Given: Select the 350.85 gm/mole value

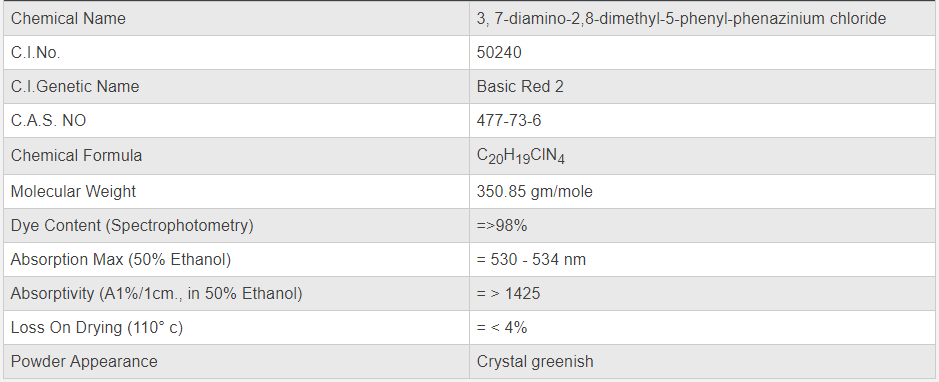Looking at the screenshot, I should coord(535,192).
